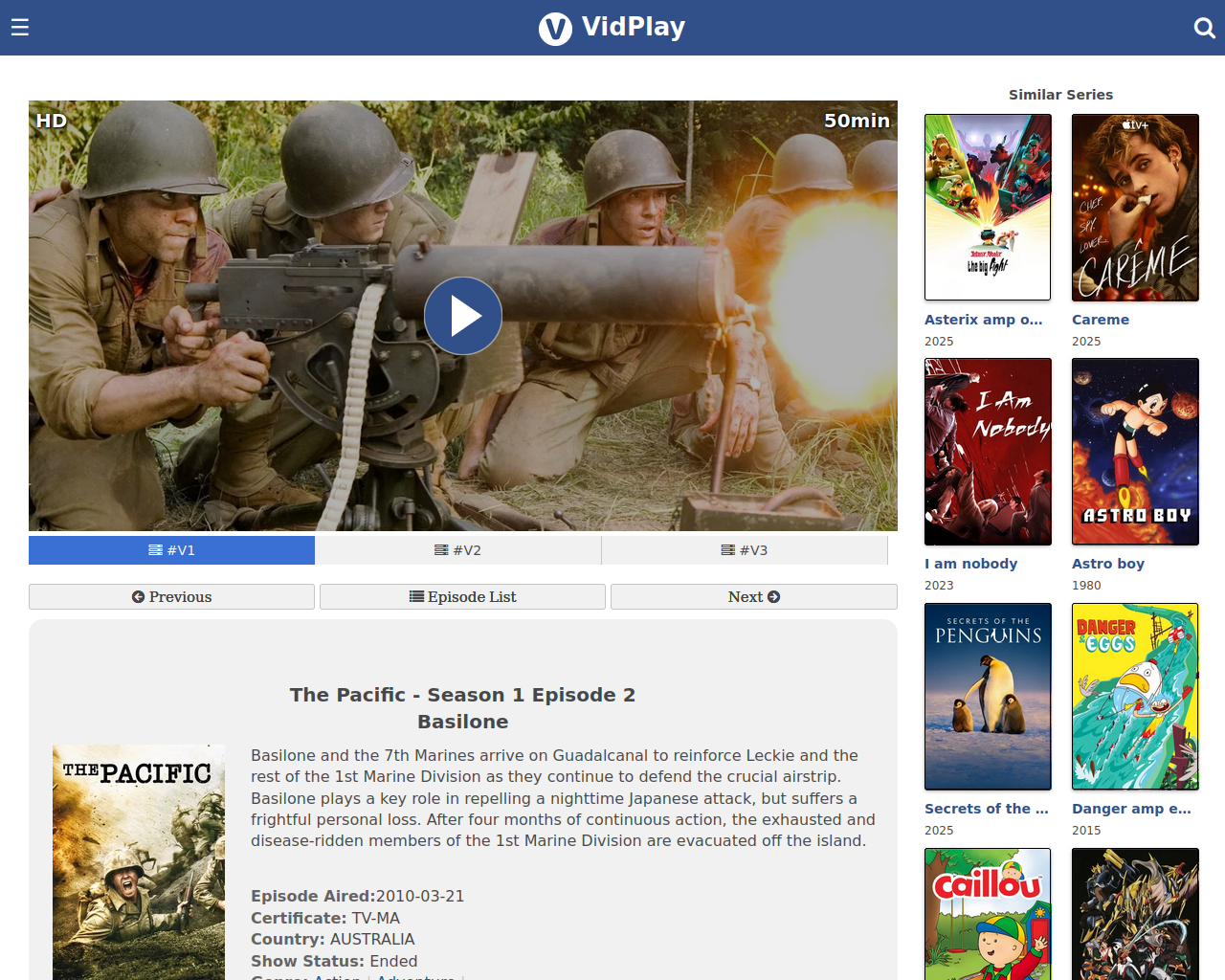
Task: Open the I Am Nobody poster
Action: coord(988,452)
